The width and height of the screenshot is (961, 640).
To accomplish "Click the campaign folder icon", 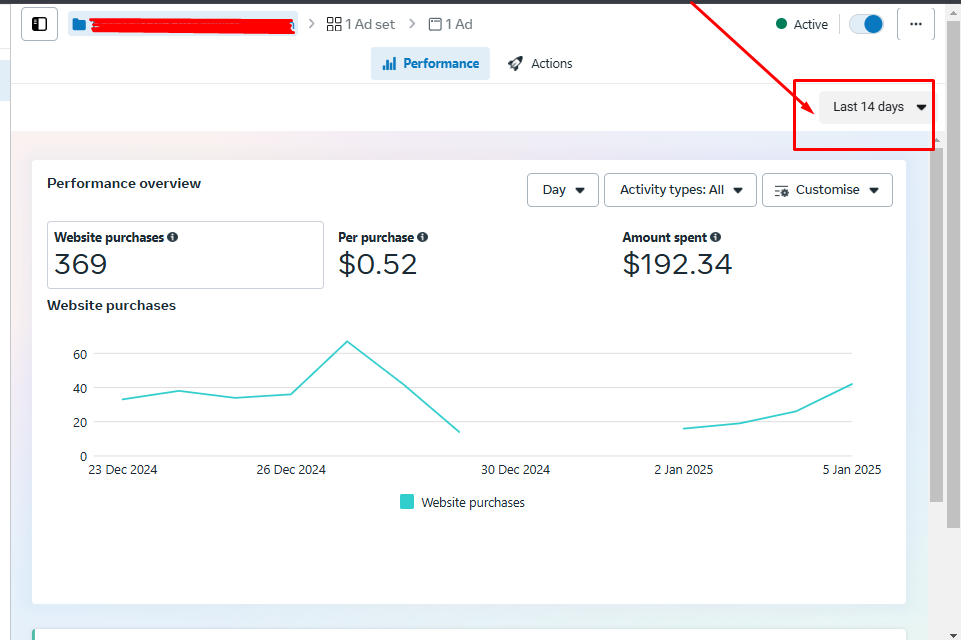I will [x=80, y=24].
